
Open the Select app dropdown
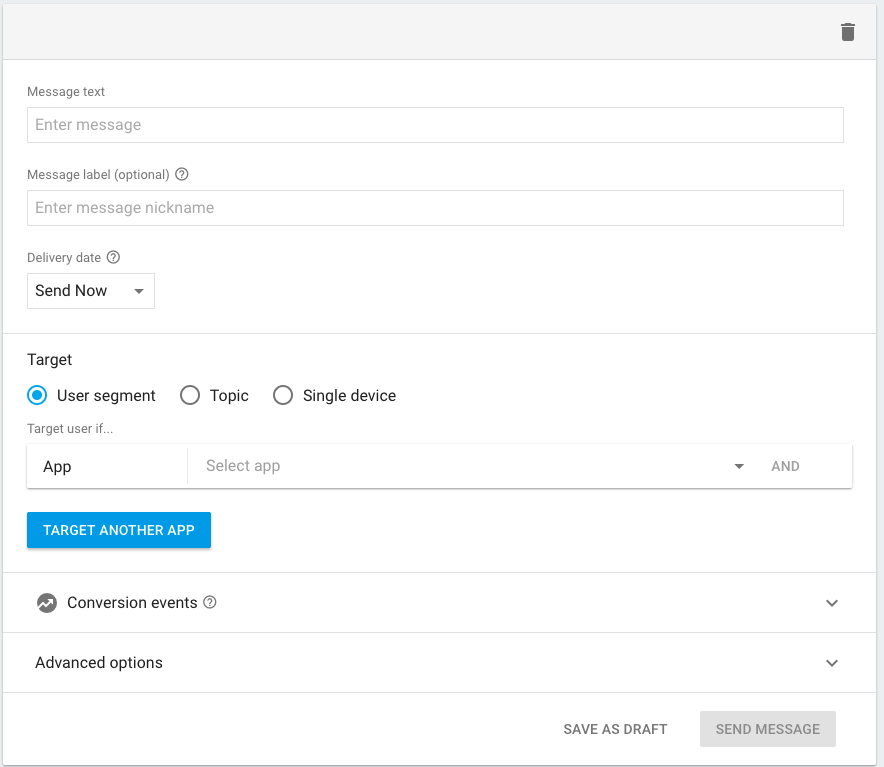point(475,466)
